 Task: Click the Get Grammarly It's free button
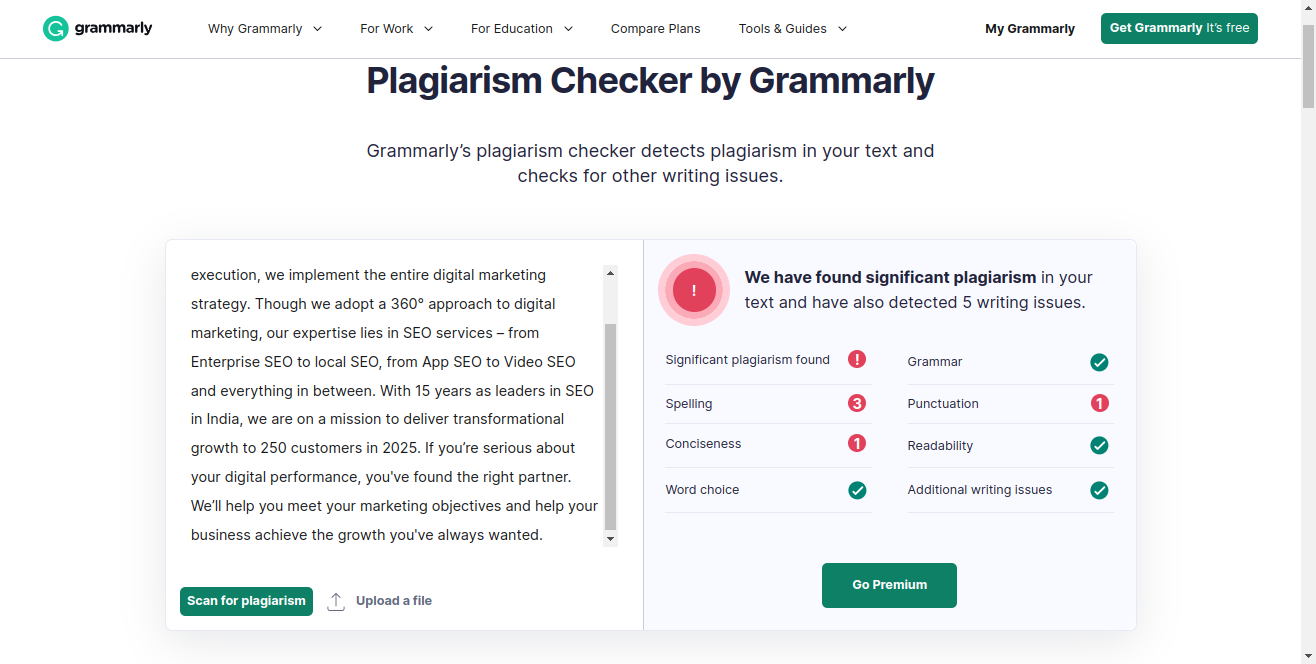click(1179, 28)
